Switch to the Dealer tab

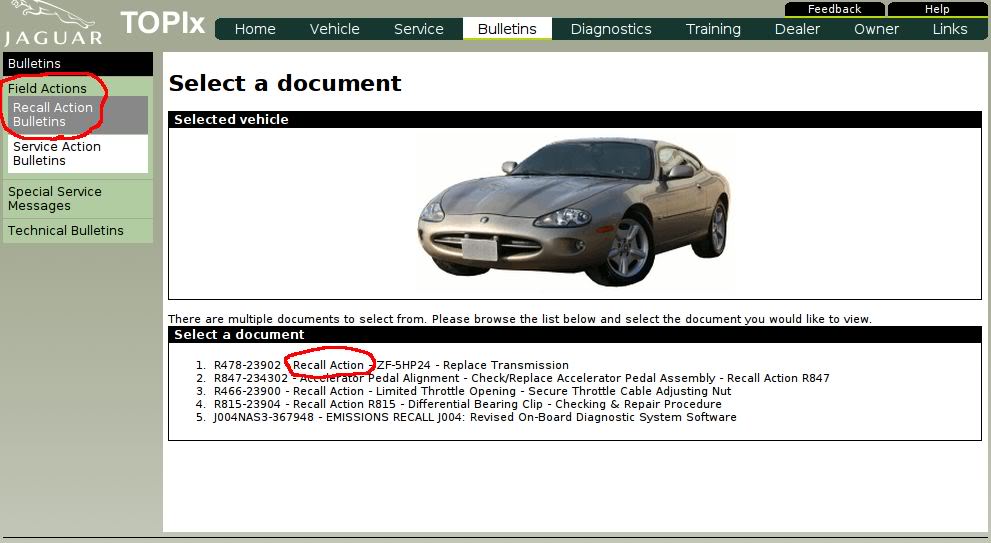tap(797, 29)
